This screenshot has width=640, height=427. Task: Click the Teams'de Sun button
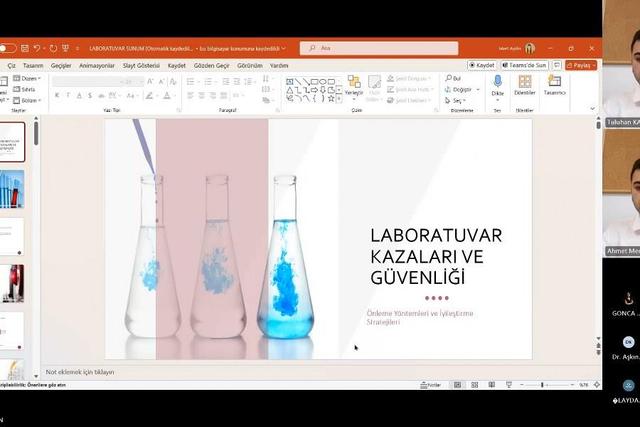click(x=525, y=65)
